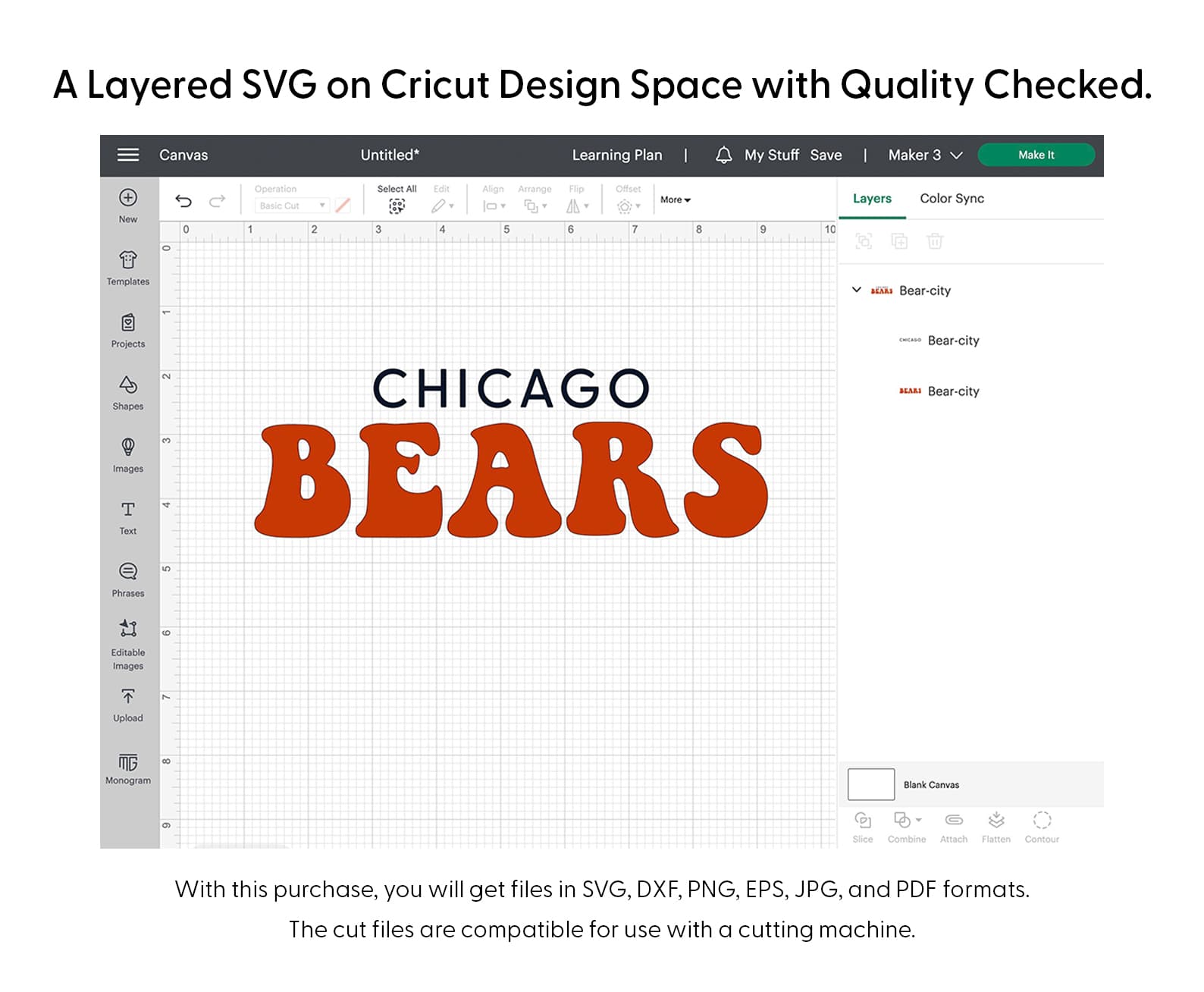Click the notifications bell icon
The image size is (1204, 992).
click(x=723, y=155)
